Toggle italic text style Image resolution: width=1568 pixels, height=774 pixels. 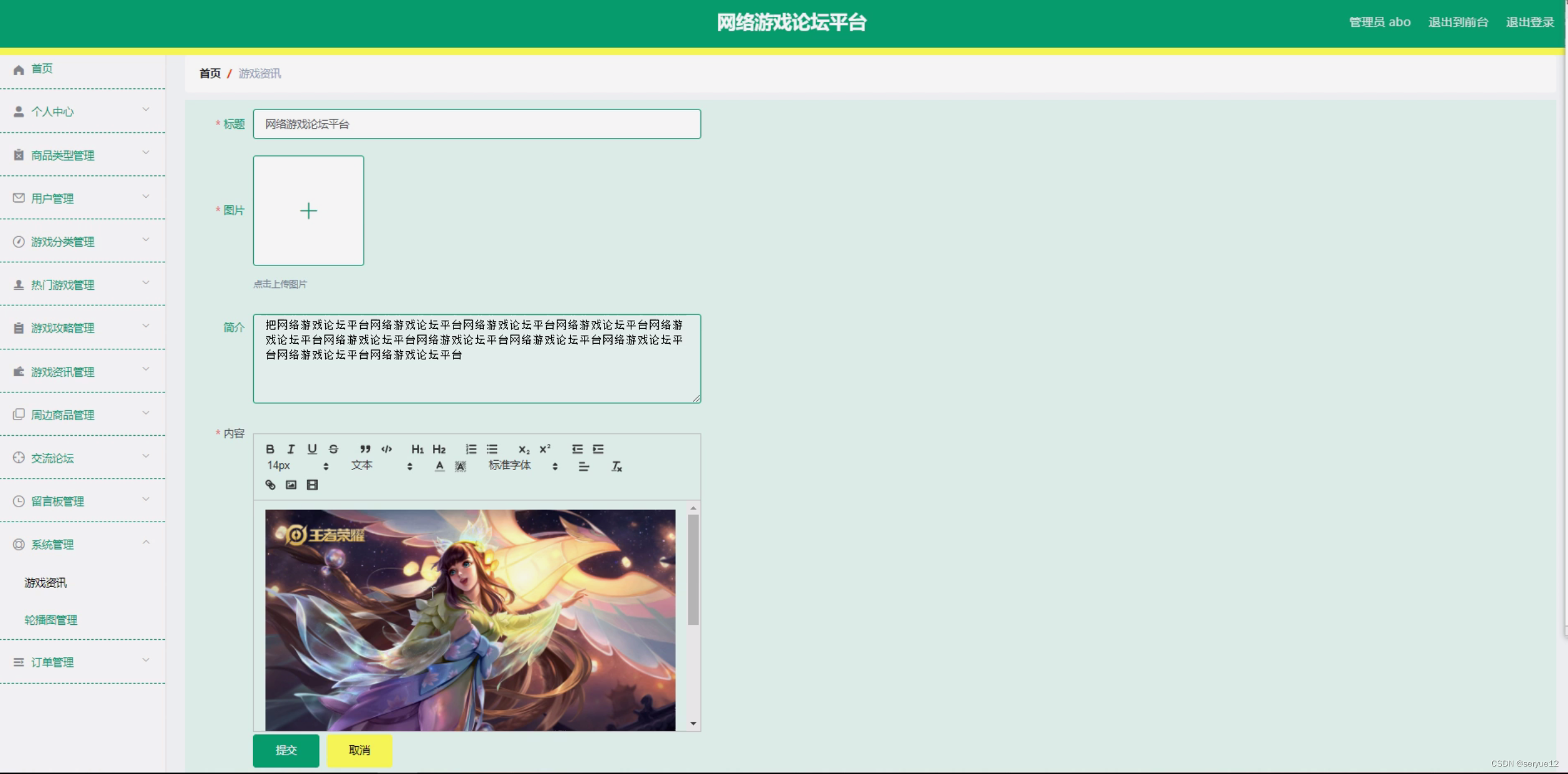tap(290, 449)
